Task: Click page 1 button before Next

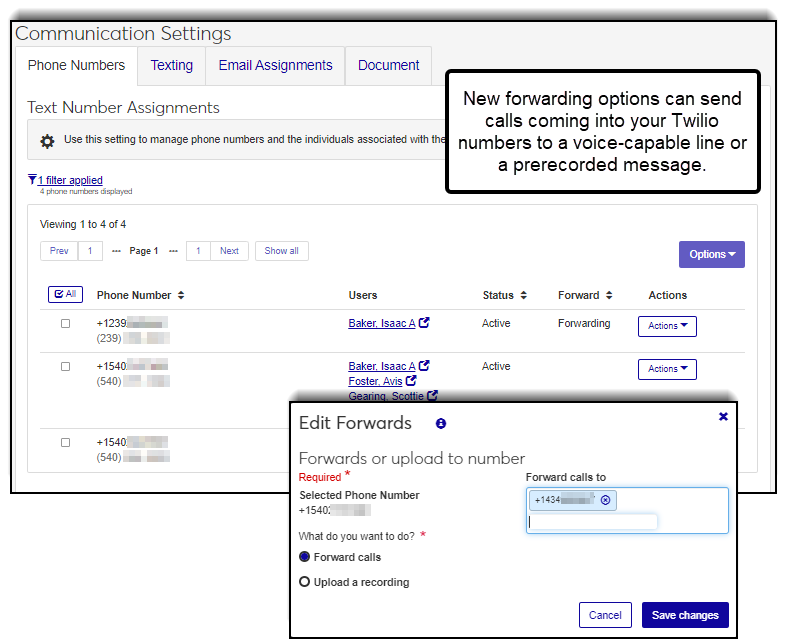Action: [x=198, y=251]
